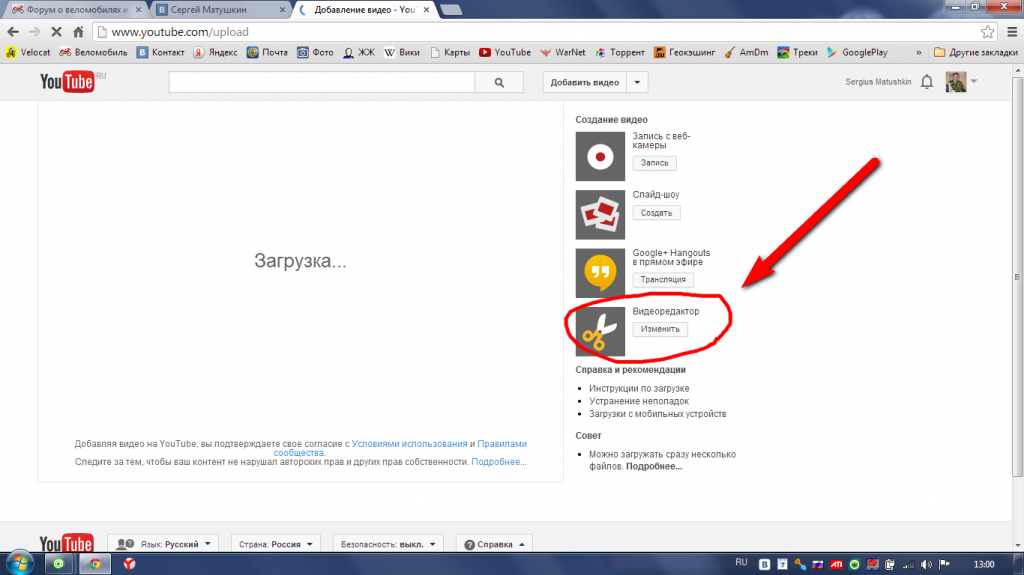Open the Страна: Россия country dropdown

point(276,544)
